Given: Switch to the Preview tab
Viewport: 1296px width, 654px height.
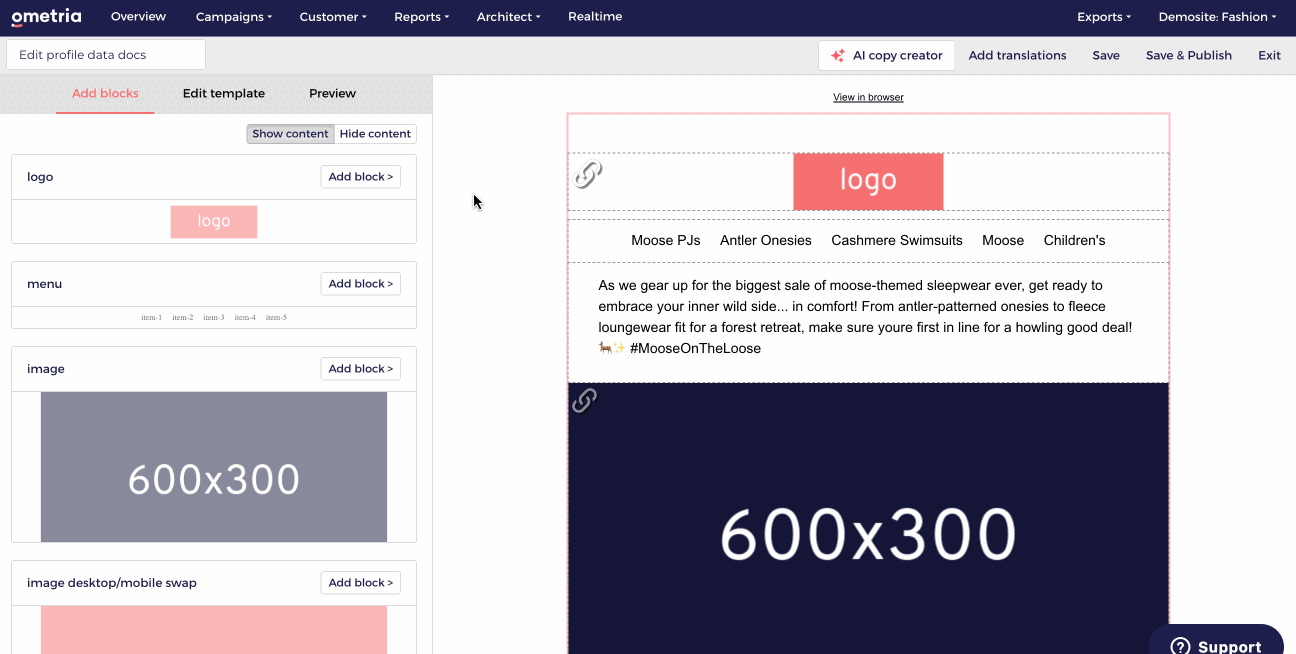Looking at the screenshot, I should 332,93.
